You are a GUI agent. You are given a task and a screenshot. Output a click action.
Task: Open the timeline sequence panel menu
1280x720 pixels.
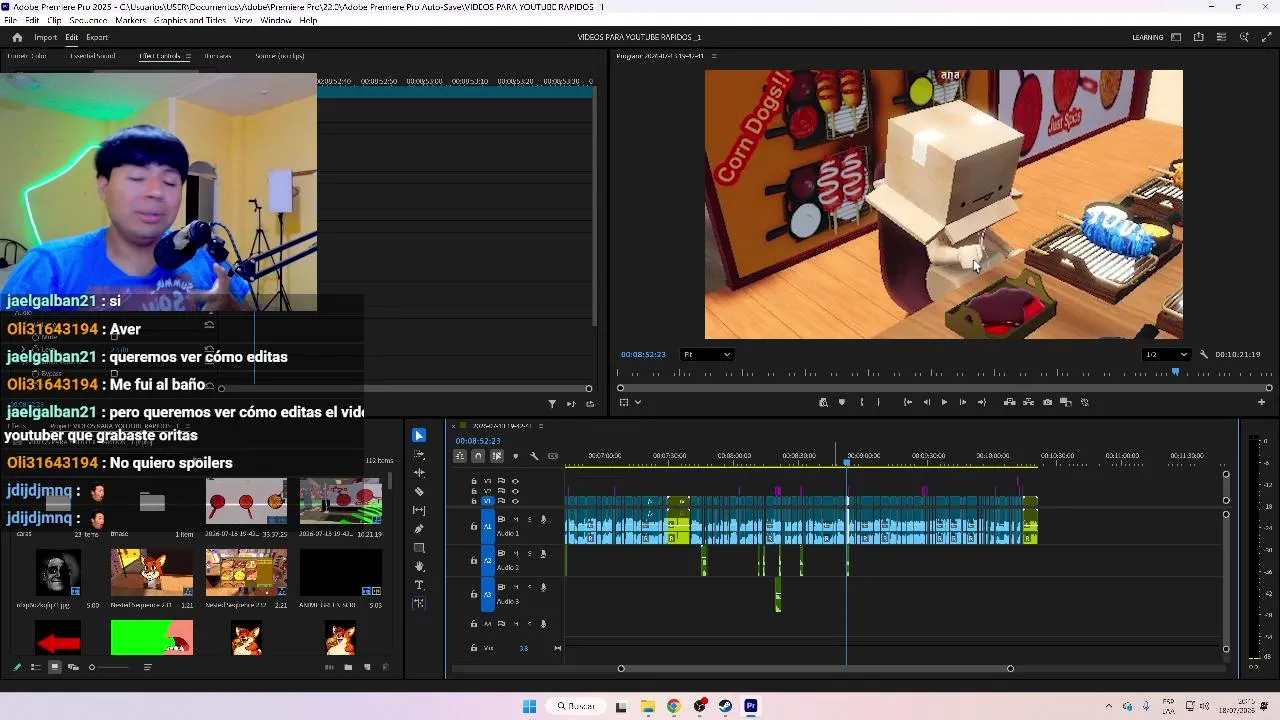click(543, 424)
